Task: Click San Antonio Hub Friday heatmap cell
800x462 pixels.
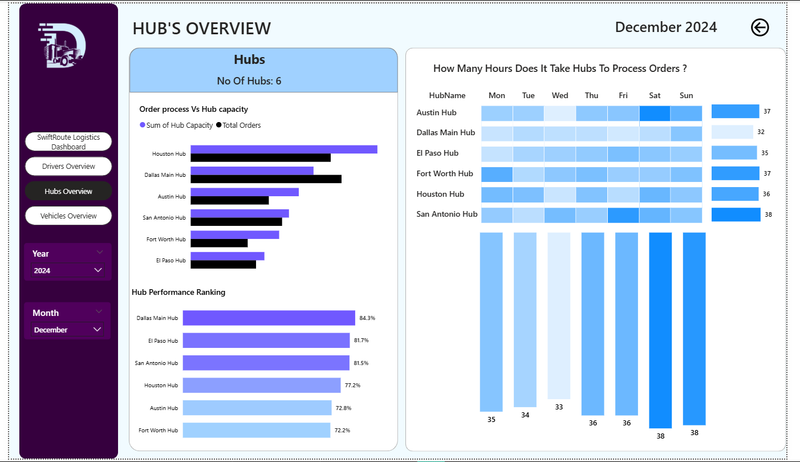Action: [x=623, y=215]
